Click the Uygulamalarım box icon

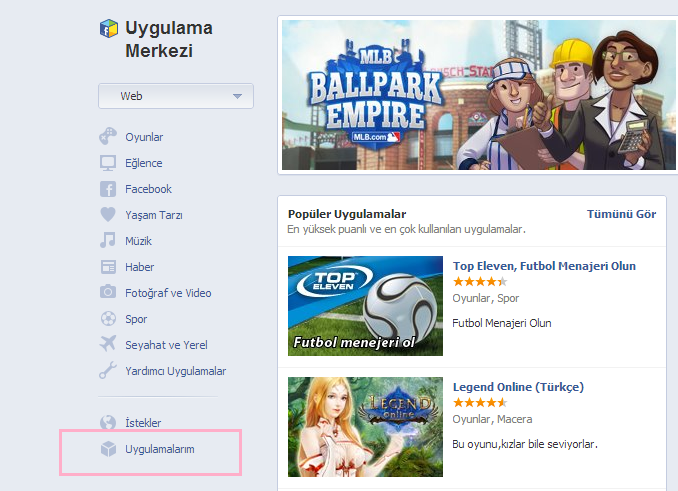click(108, 449)
